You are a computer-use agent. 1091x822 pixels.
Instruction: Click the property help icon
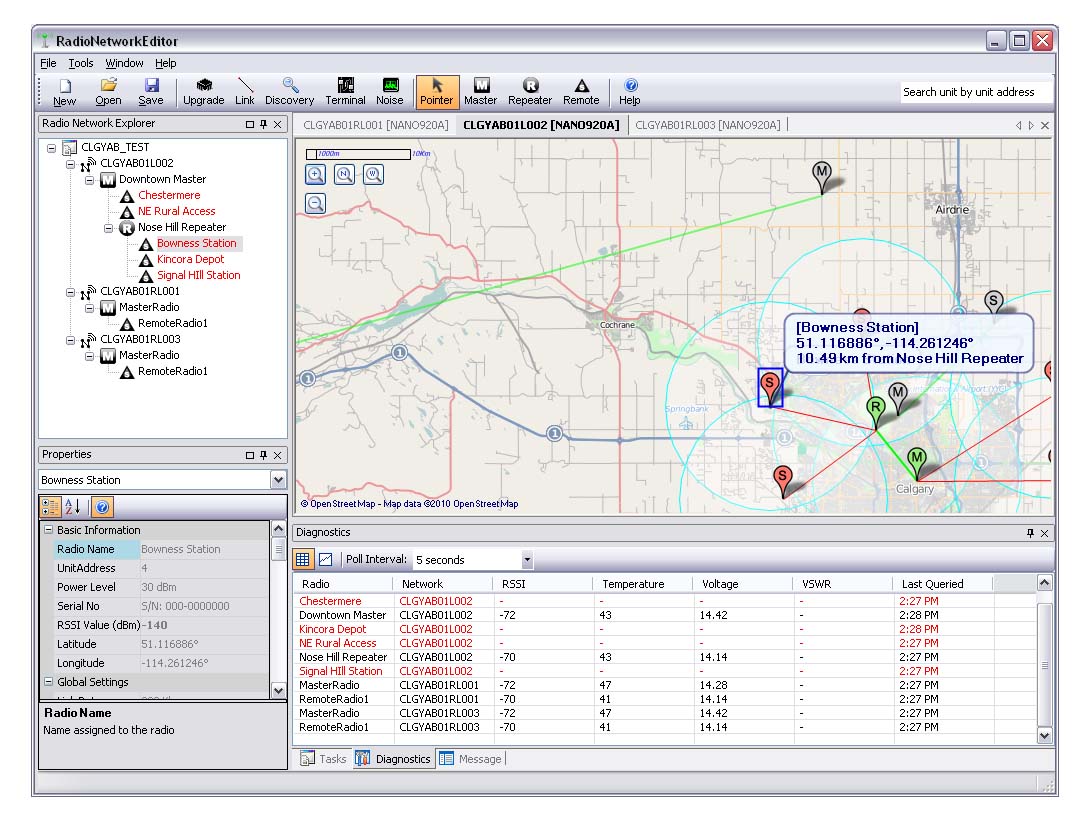(x=102, y=507)
